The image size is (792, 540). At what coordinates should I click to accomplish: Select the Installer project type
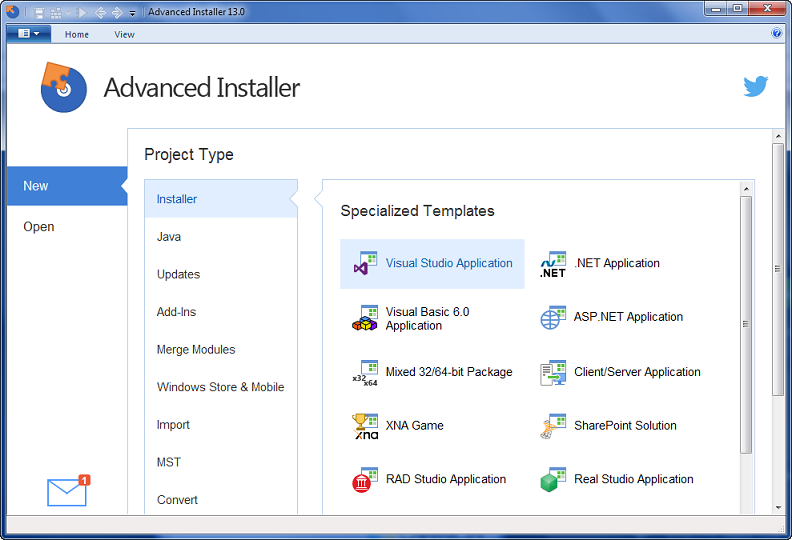pyautogui.click(x=221, y=199)
